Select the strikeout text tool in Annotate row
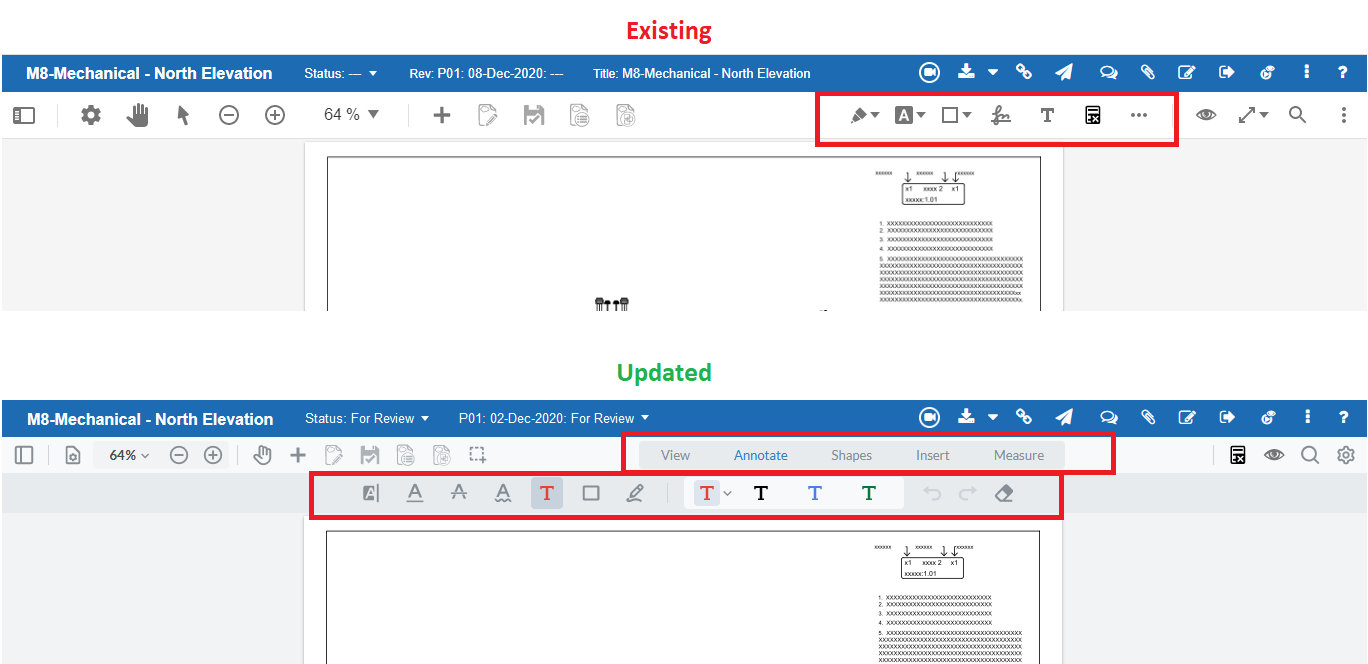 [x=459, y=493]
